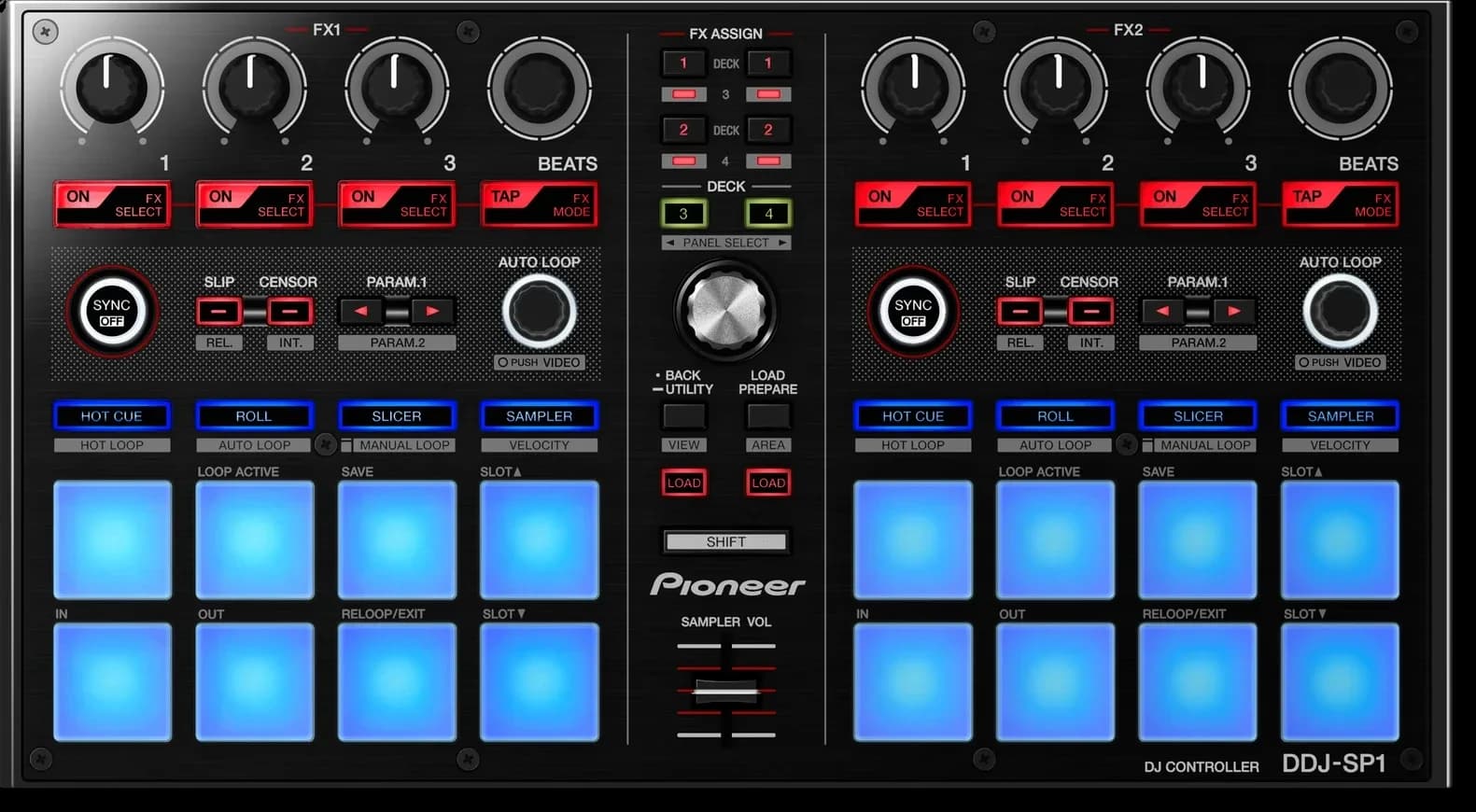This screenshot has height=812, width=1476.
Task: Select ROLL mode on left deck
Action: tap(254, 416)
